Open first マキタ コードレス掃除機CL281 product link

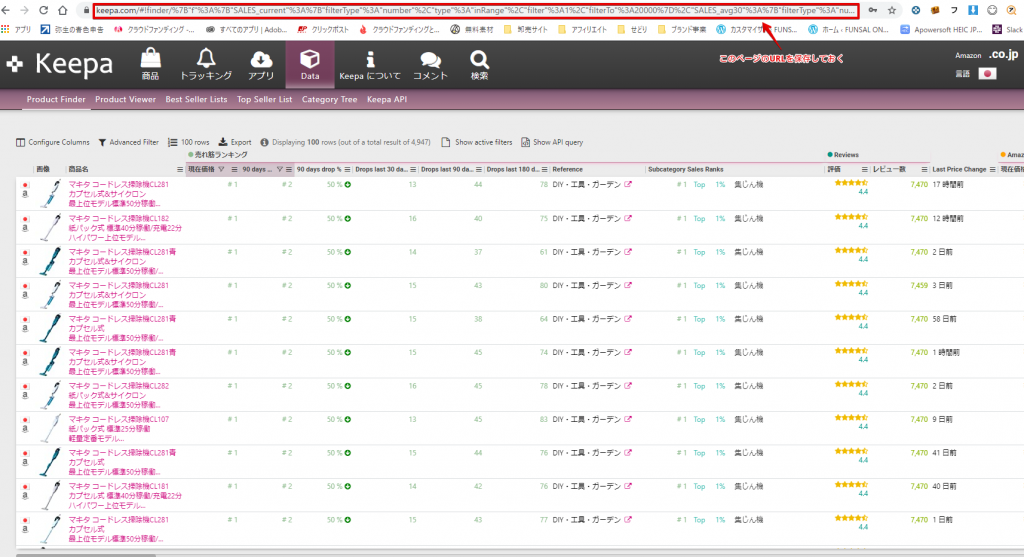click(x=118, y=185)
